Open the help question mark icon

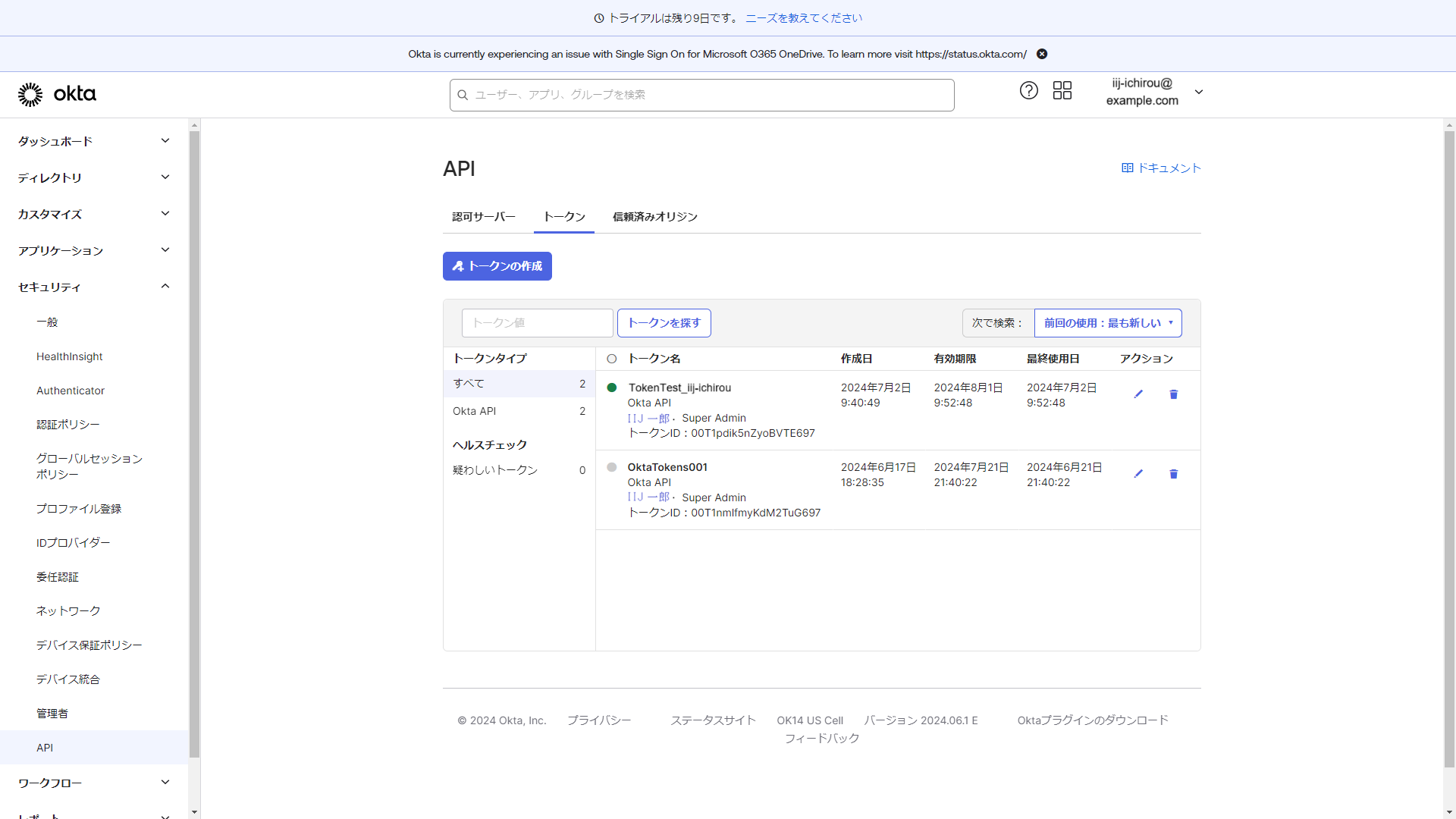point(1028,91)
